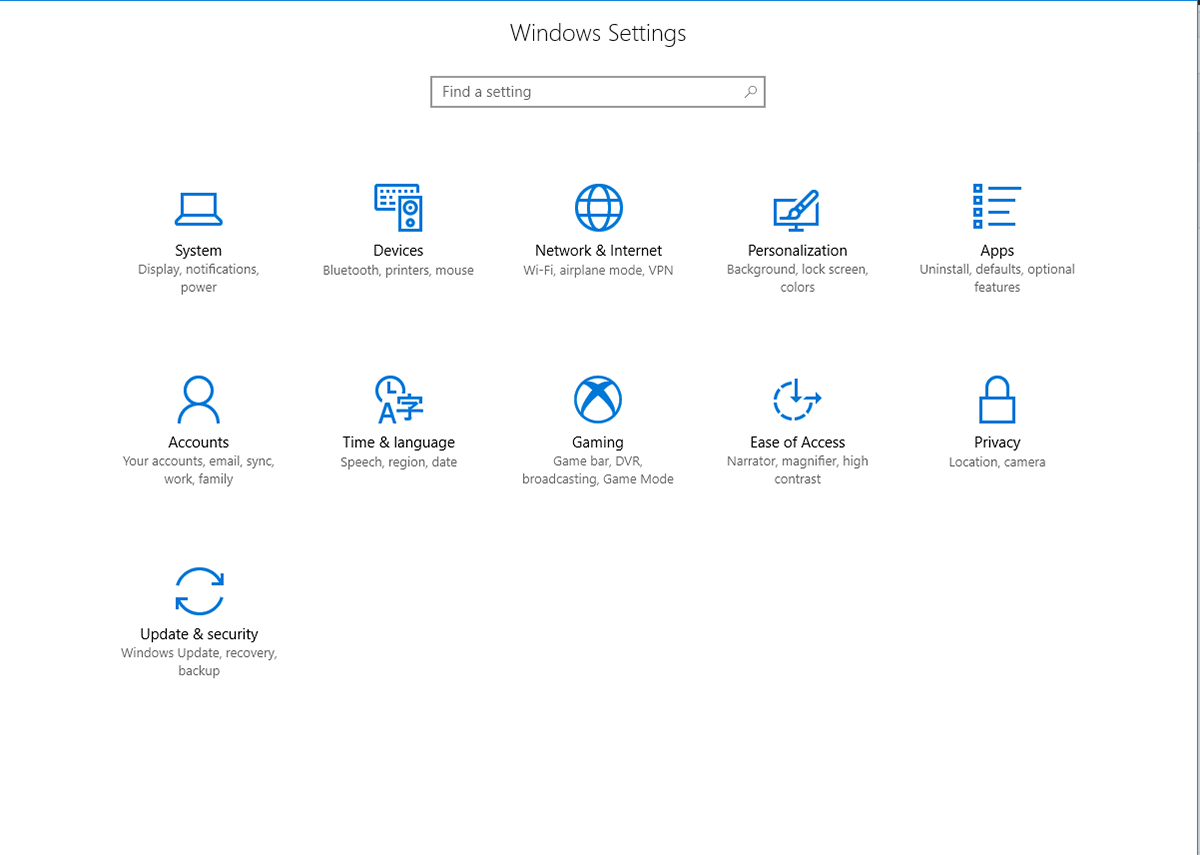Screen dimensions: 1200x855
Task: Select the 'Update & security' title text
Action: tap(199, 634)
